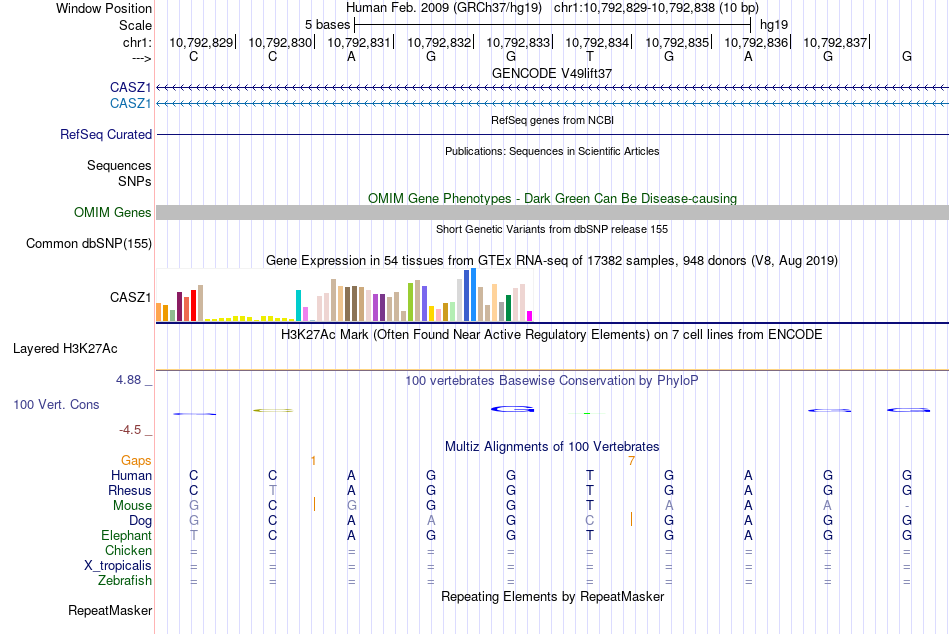
Task: Click the Sequences track label
Action: (x=119, y=165)
